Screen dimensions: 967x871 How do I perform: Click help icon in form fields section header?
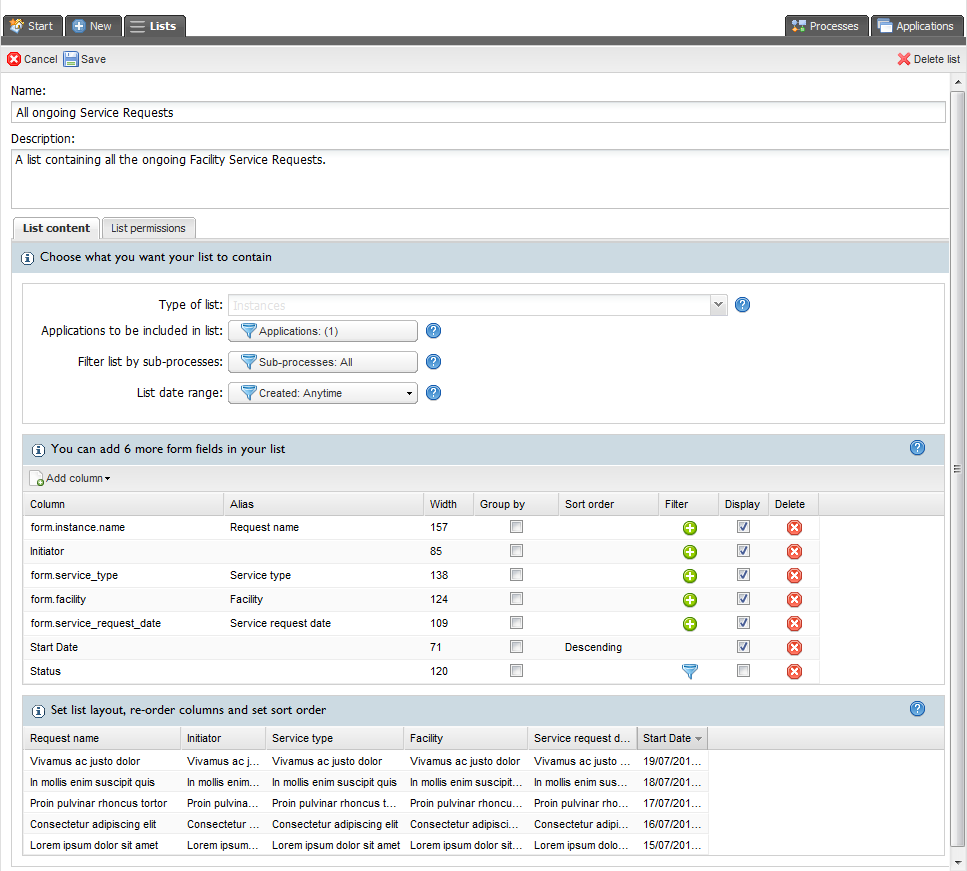pyautogui.click(x=917, y=448)
